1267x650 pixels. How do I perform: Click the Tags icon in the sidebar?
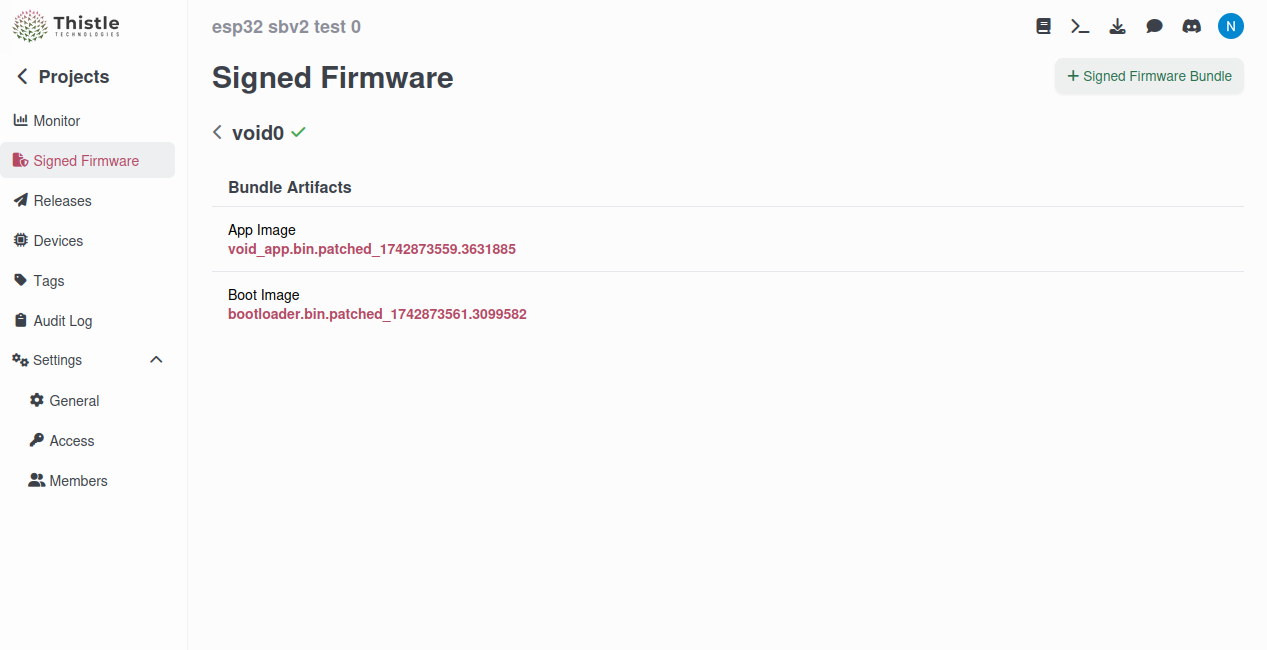coord(21,280)
